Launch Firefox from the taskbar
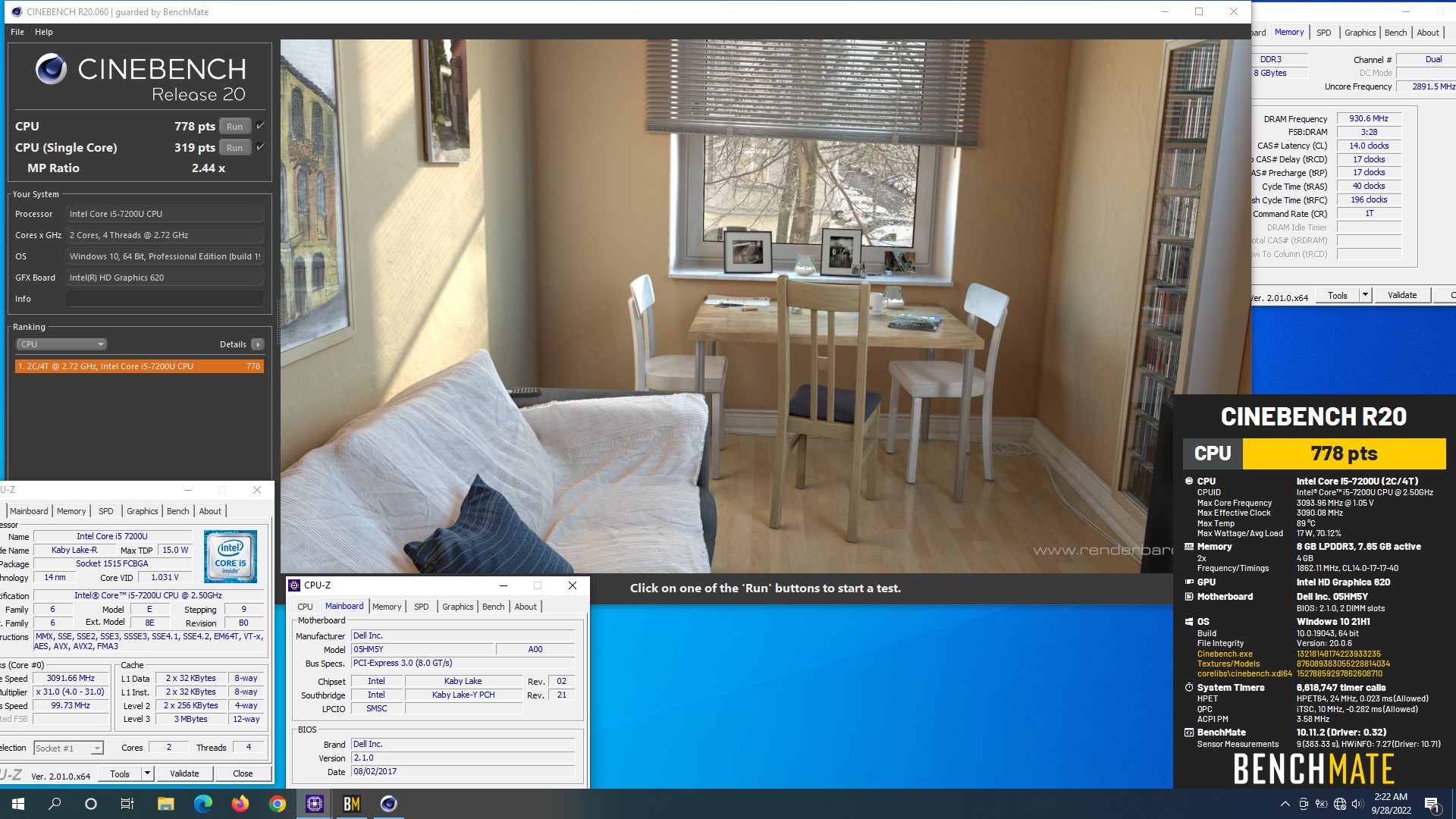The height and width of the screenshot is (819, 1456). coord(240,804)
